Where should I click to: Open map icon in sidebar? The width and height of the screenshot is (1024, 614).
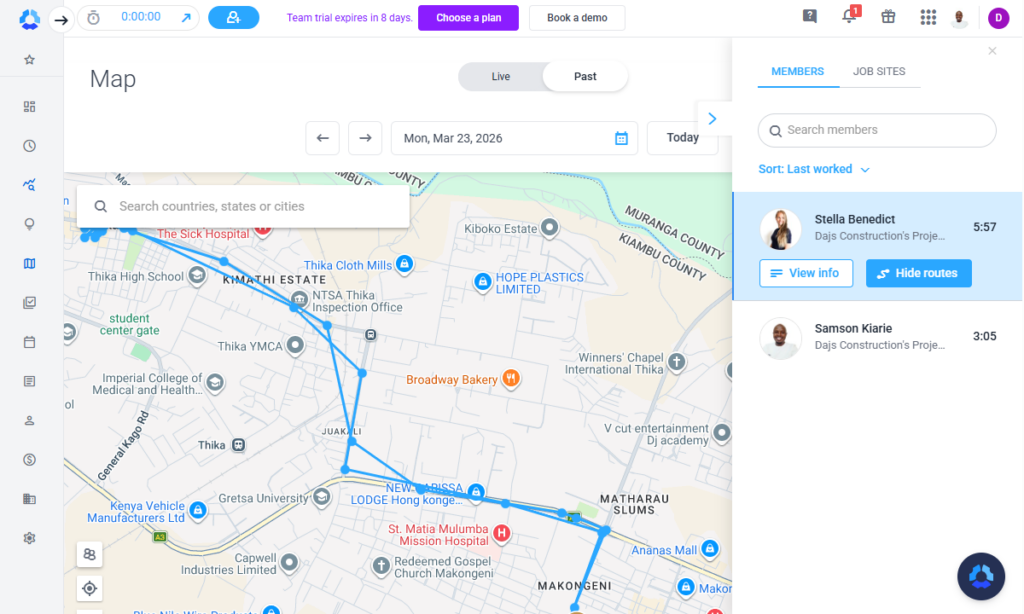pos(29,263)
